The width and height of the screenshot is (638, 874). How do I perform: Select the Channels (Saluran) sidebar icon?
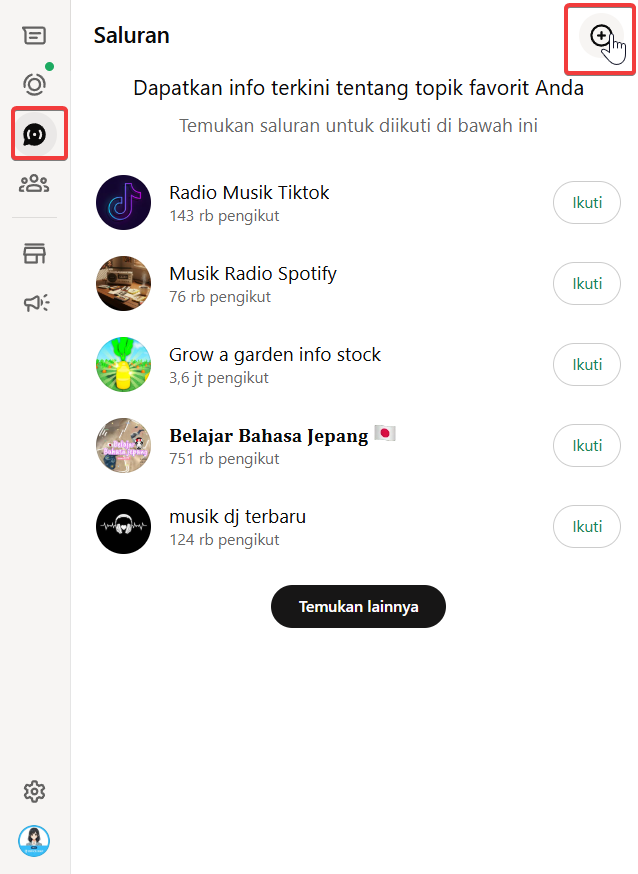click(x=35, y=133)
